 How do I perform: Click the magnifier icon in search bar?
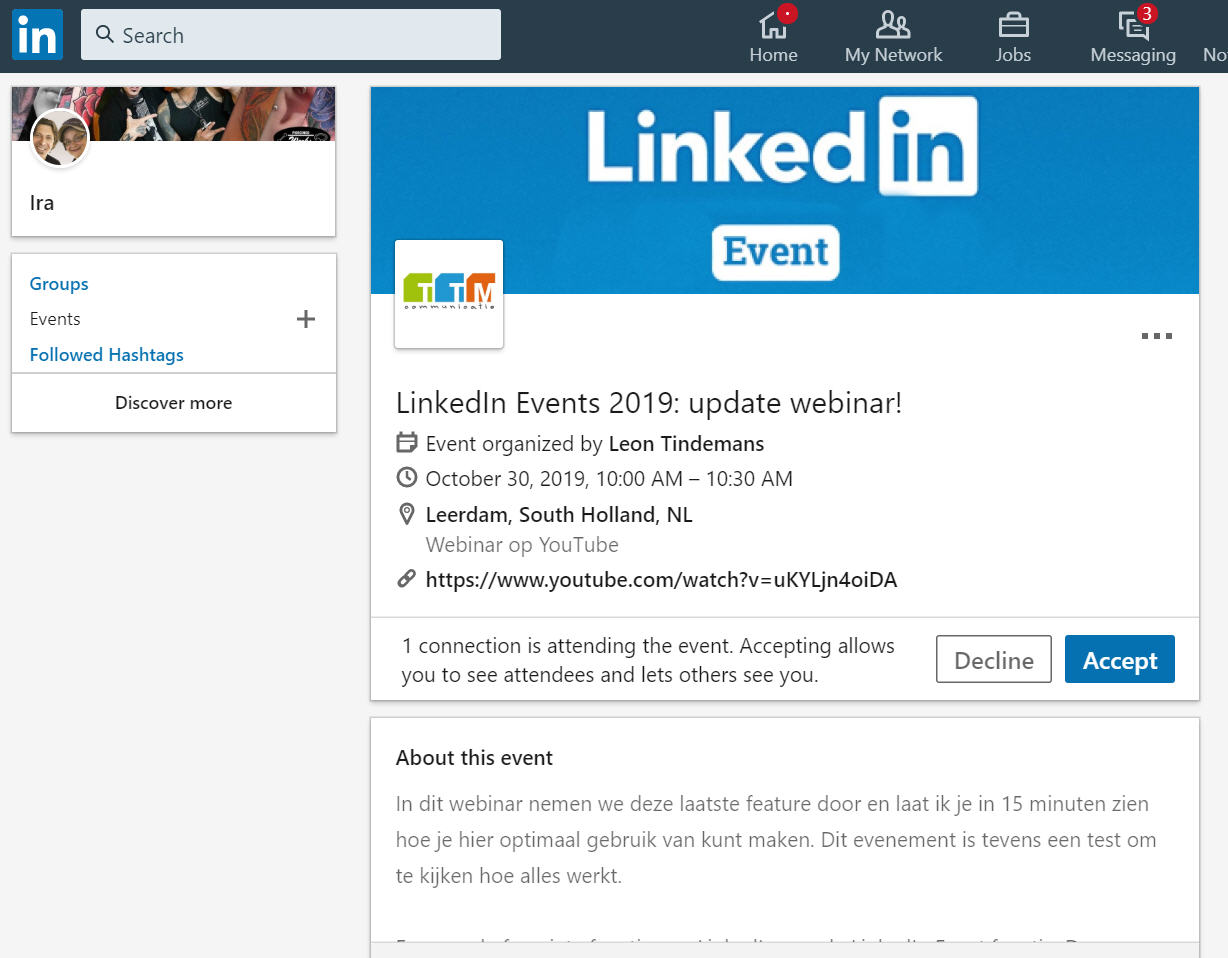pyautogui.click(x=105, y=35)
